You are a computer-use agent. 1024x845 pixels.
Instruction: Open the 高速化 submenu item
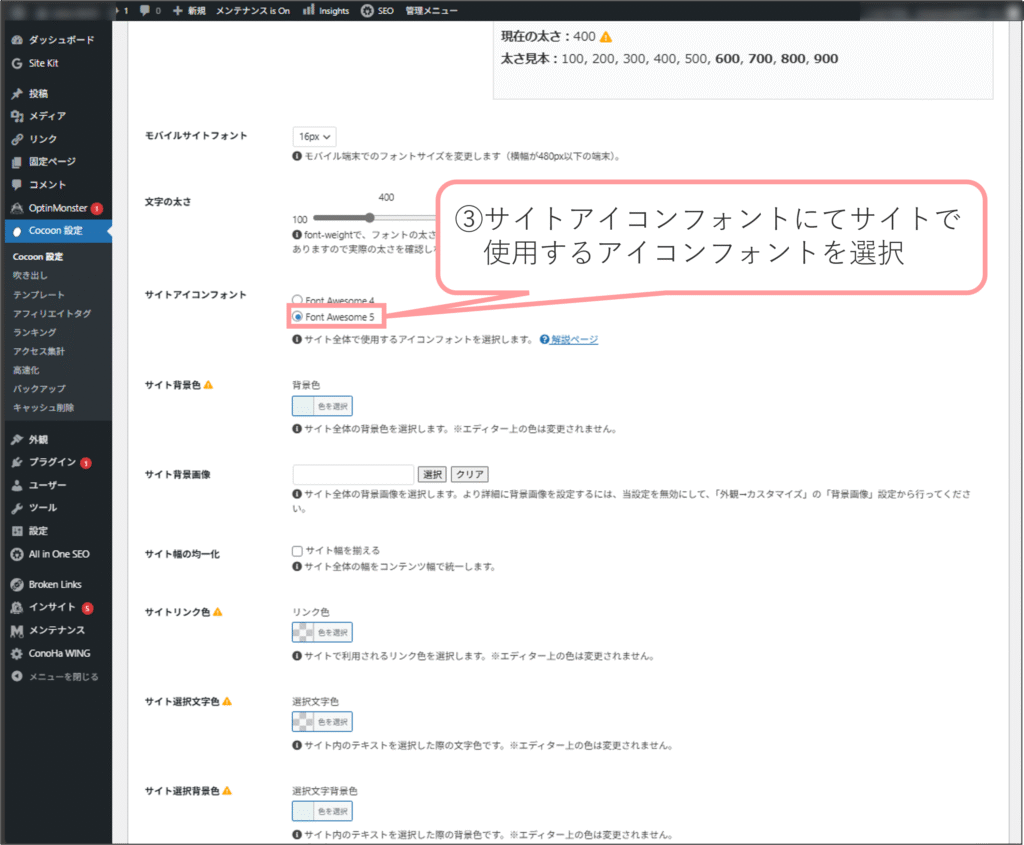click(x=27, y=369)
